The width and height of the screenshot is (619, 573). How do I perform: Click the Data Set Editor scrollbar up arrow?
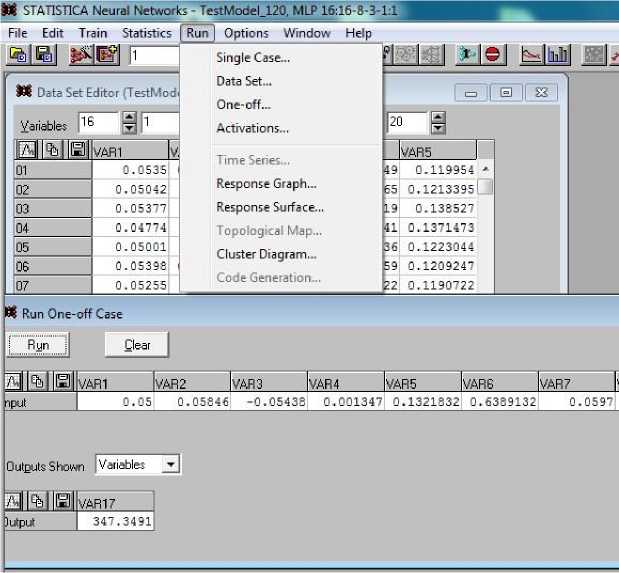[x=485, y=170]
